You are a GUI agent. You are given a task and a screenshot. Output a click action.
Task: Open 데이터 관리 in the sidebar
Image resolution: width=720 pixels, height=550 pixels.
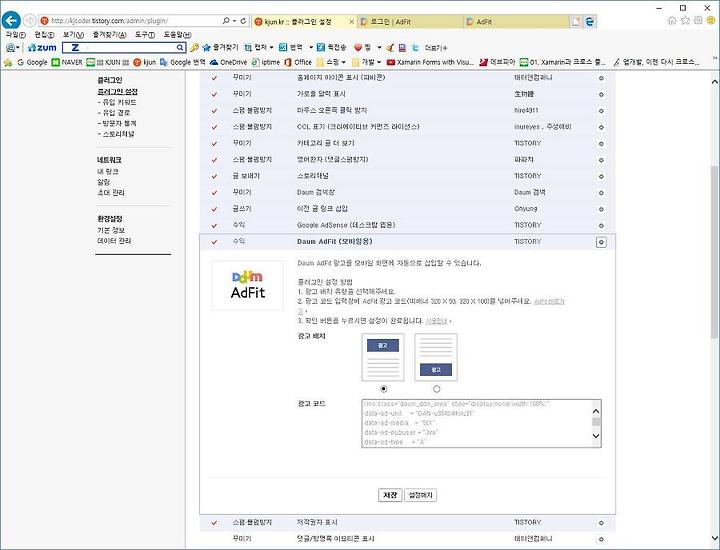pos(114,241)
